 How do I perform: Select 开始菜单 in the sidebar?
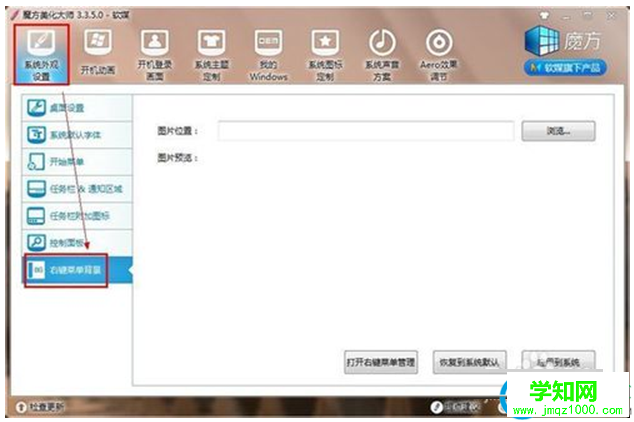(x=77, y=161)
